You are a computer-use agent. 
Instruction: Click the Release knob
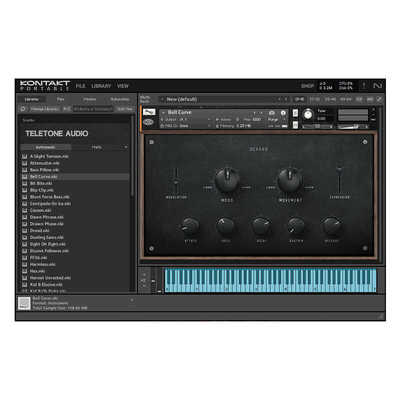tap(331, 226)
